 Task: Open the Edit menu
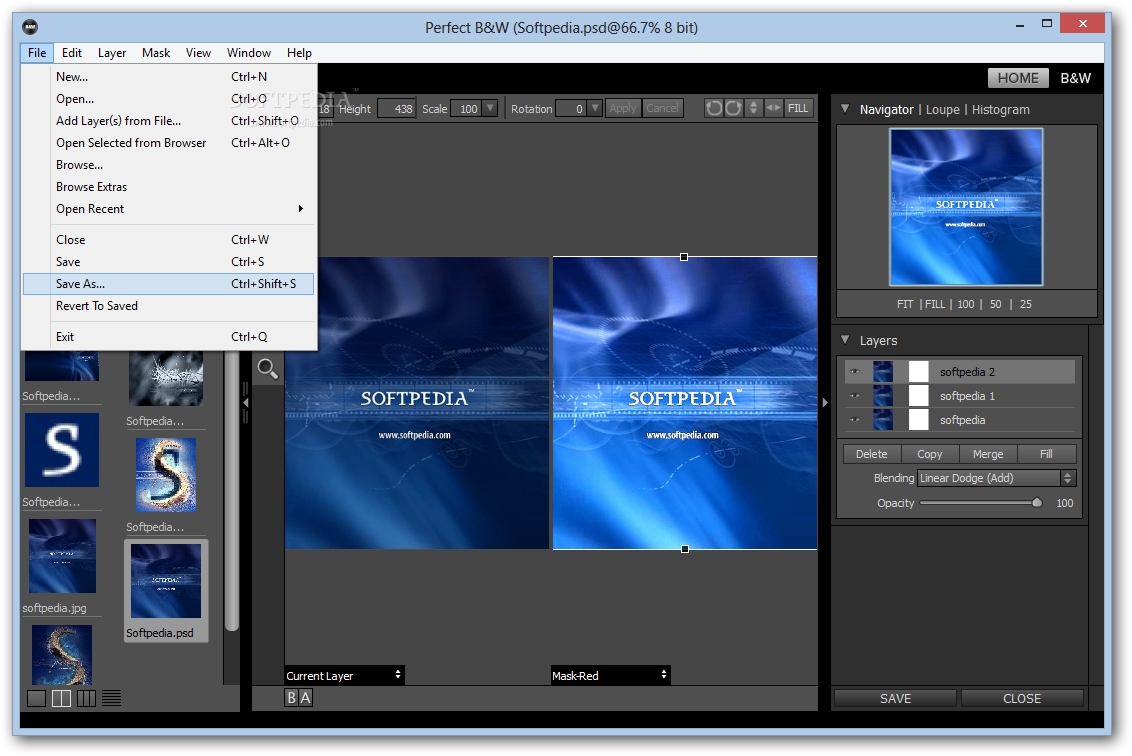(71, 53)
